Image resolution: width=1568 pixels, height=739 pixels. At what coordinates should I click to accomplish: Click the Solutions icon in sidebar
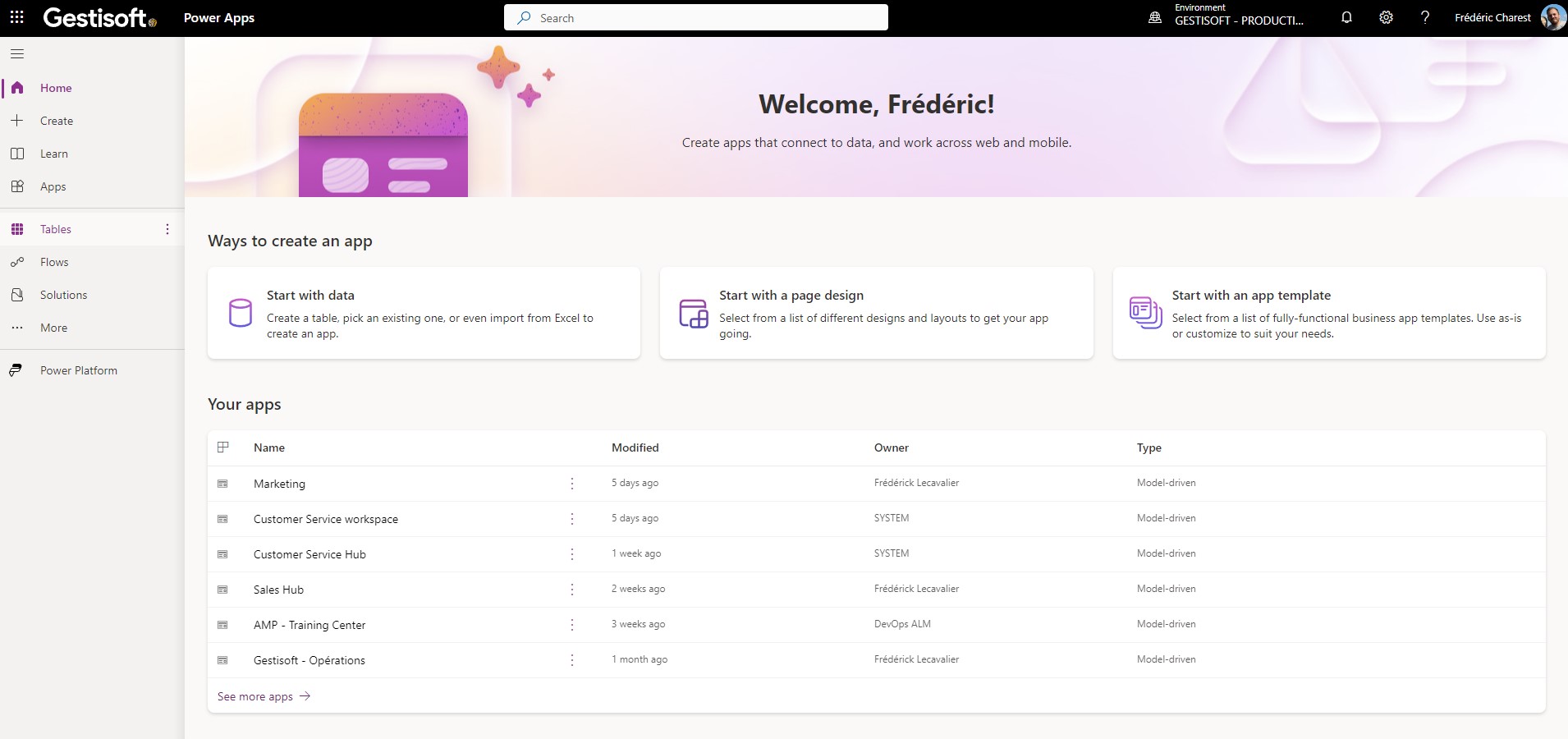[x=17, y=295]
